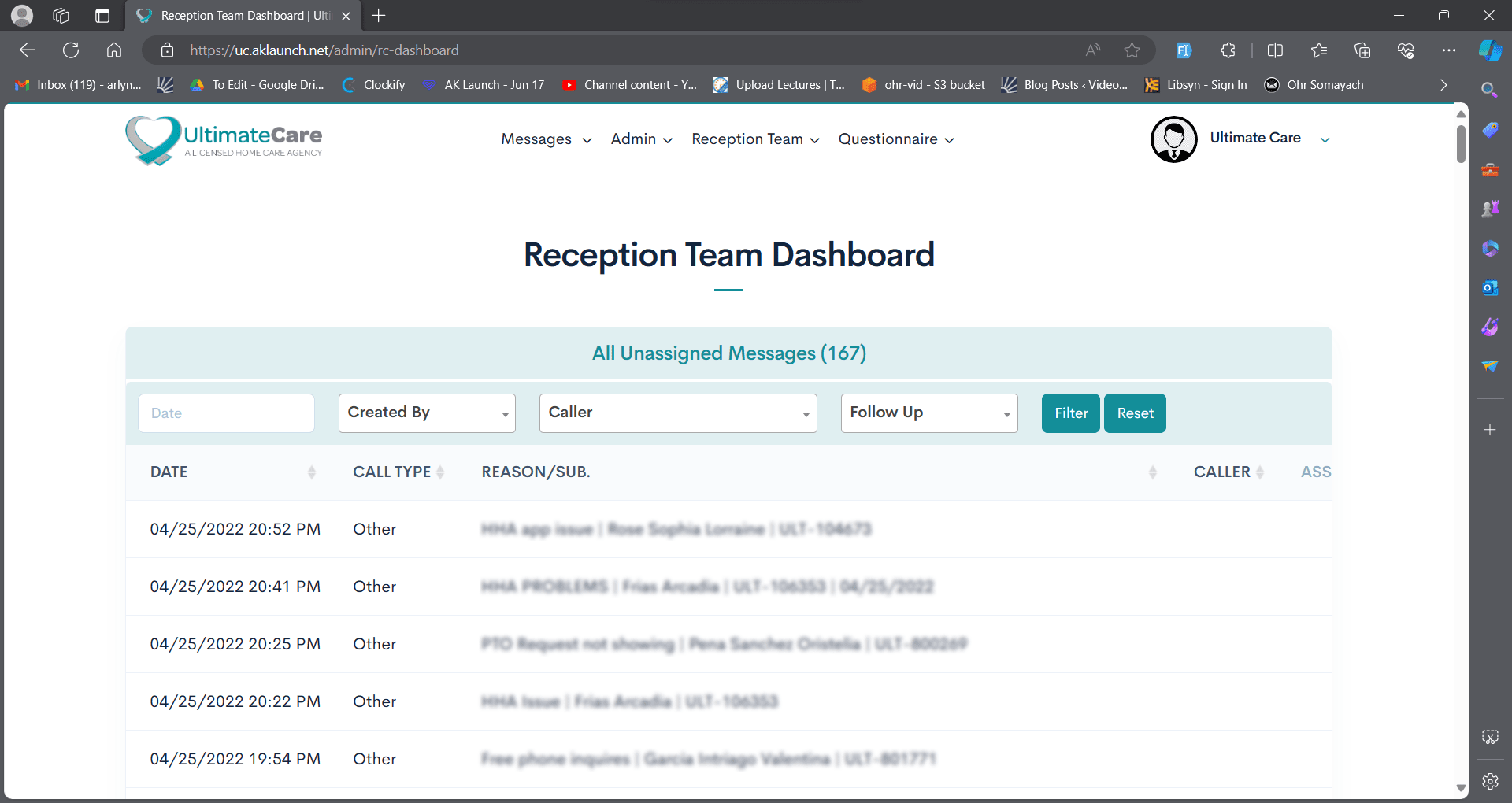Open Outlook from the Edge sidebar

pos(1490,288)
